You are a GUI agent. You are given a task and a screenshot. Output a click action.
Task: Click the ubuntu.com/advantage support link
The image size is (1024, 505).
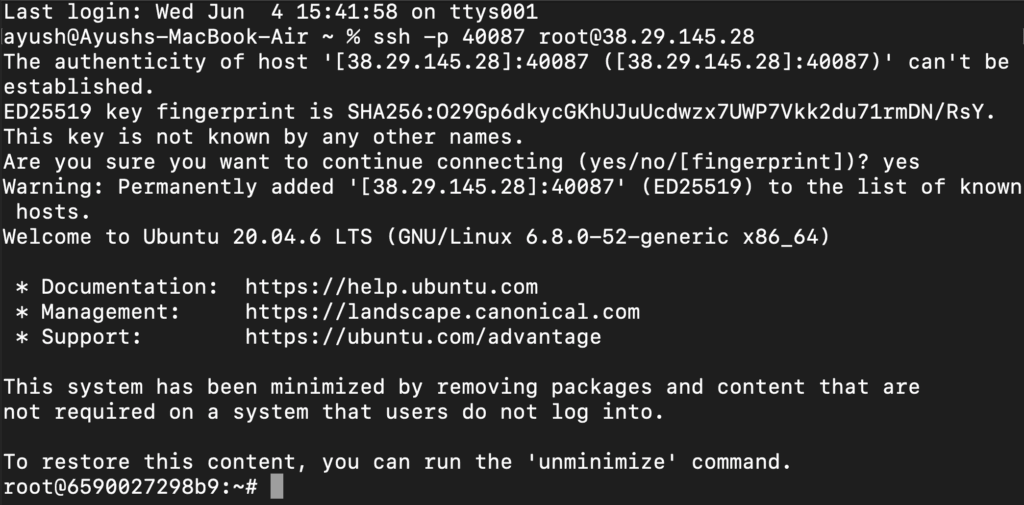coord(423,337)
